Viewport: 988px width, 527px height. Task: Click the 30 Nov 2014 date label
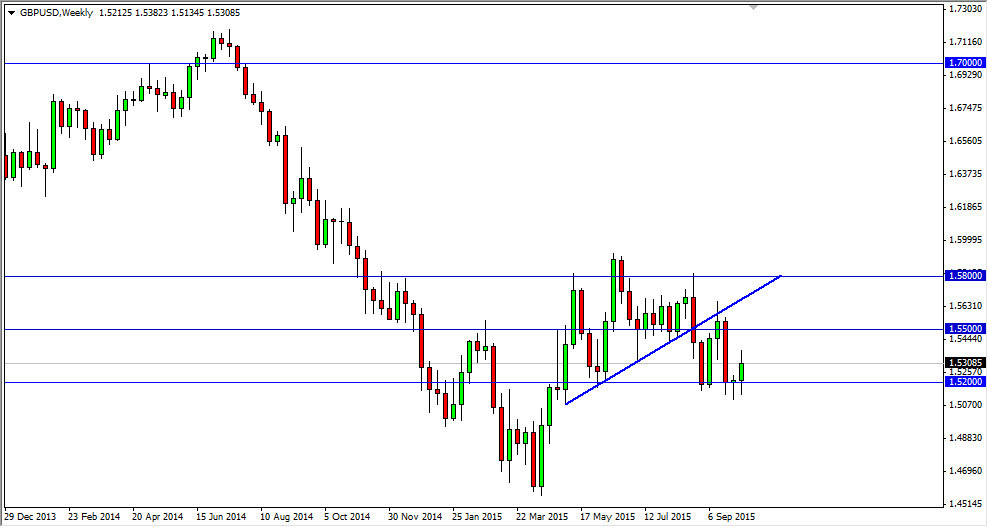415,516
